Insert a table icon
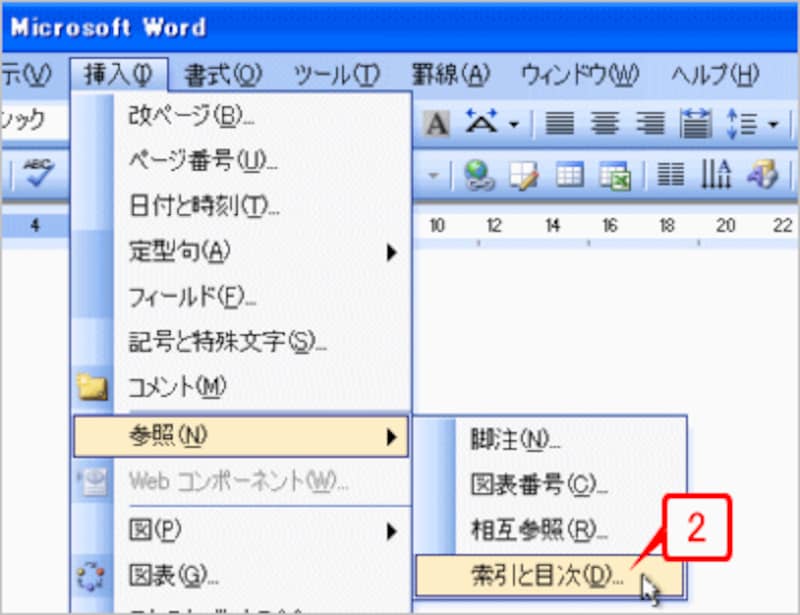800x615 pixels. click(569, 176)
